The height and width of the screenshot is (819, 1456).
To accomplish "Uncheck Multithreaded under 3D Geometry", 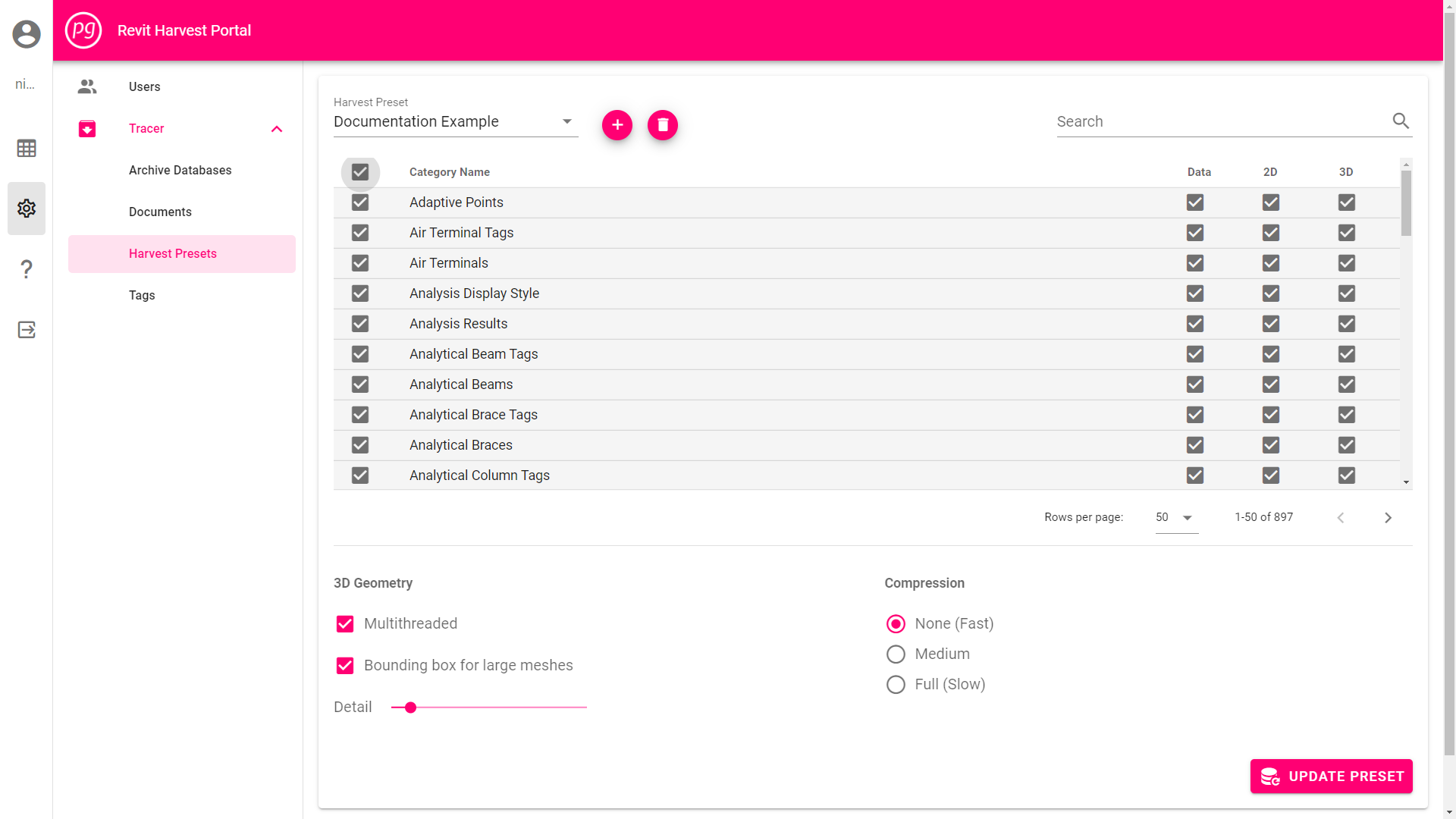I will 345,623.
